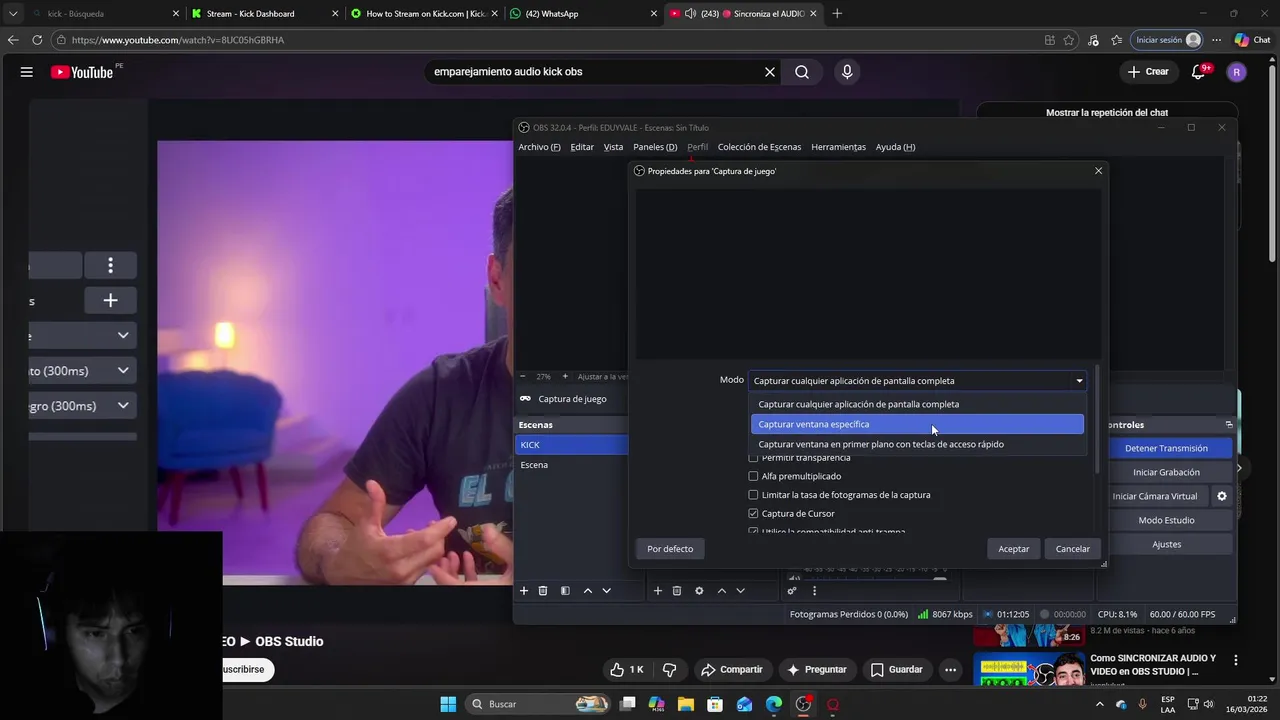Run the YouTube search with the magnifier button
This screenshot has width=1280, height=720.
[802, 72]
